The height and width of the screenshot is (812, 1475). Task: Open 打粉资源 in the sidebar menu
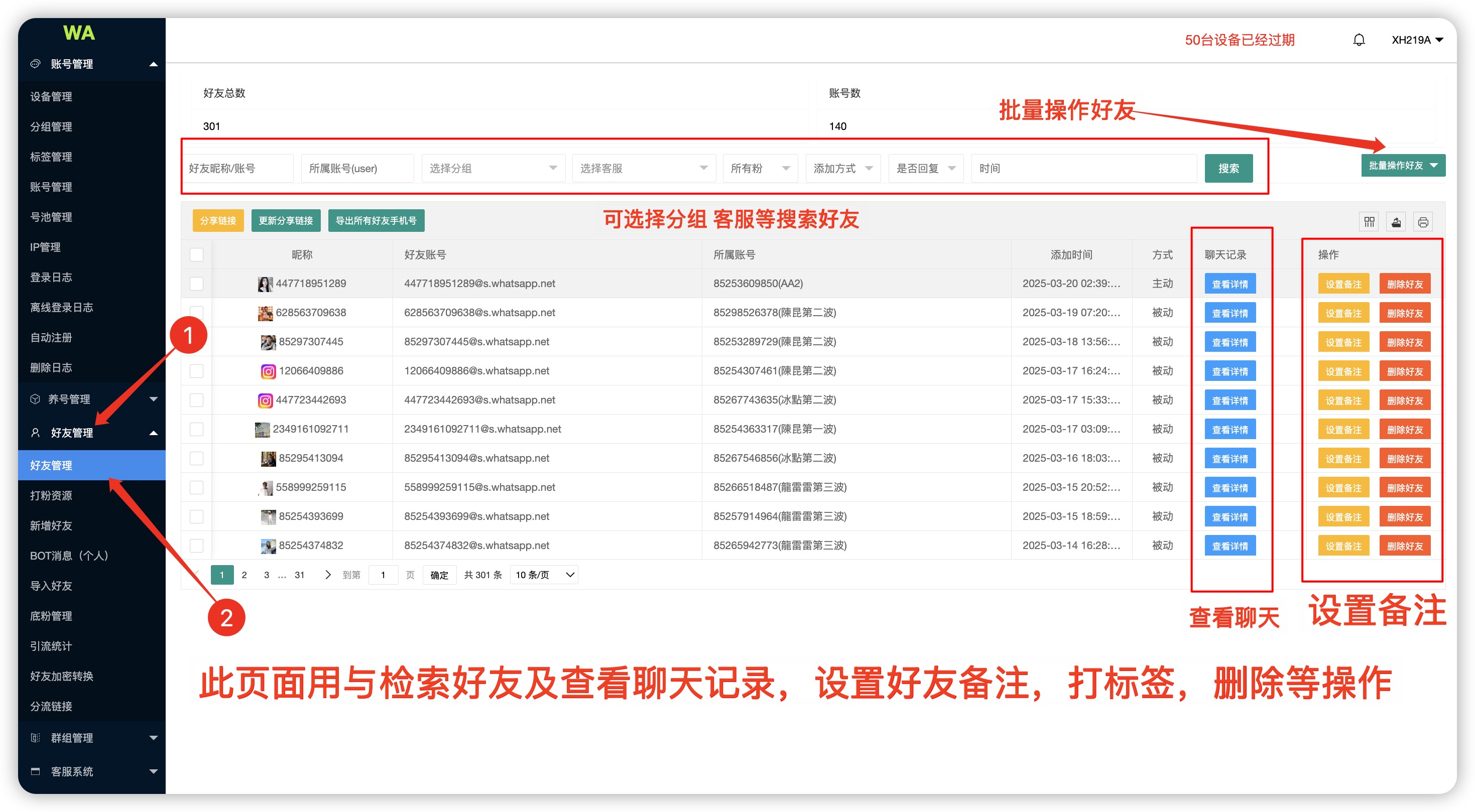click(x=52, y=495)
